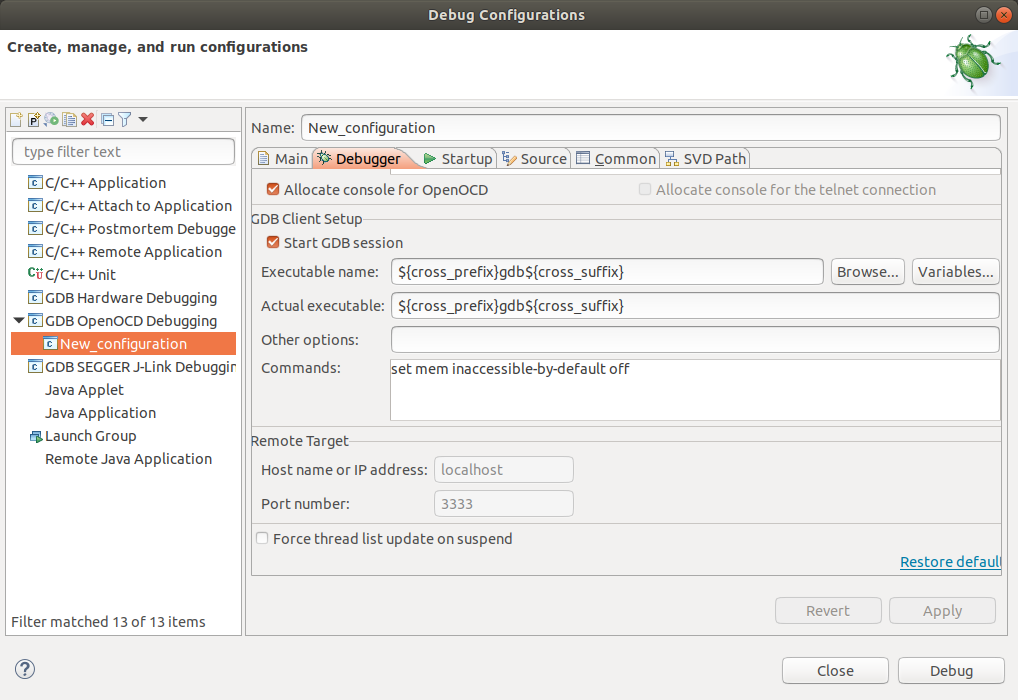
Task: Click the Debug button
Action: tap(951, 670)
